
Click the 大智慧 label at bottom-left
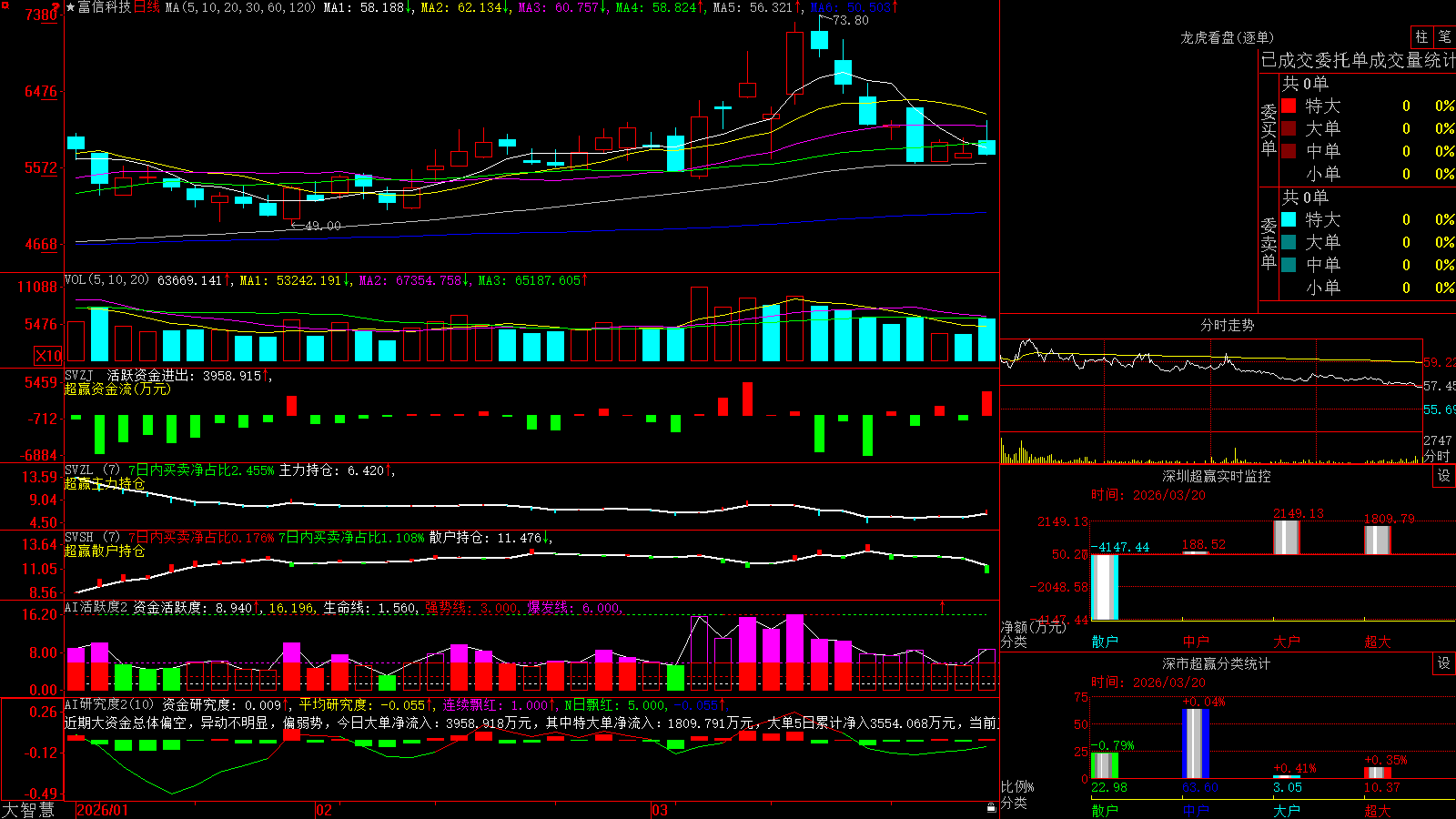coord(28,810)
